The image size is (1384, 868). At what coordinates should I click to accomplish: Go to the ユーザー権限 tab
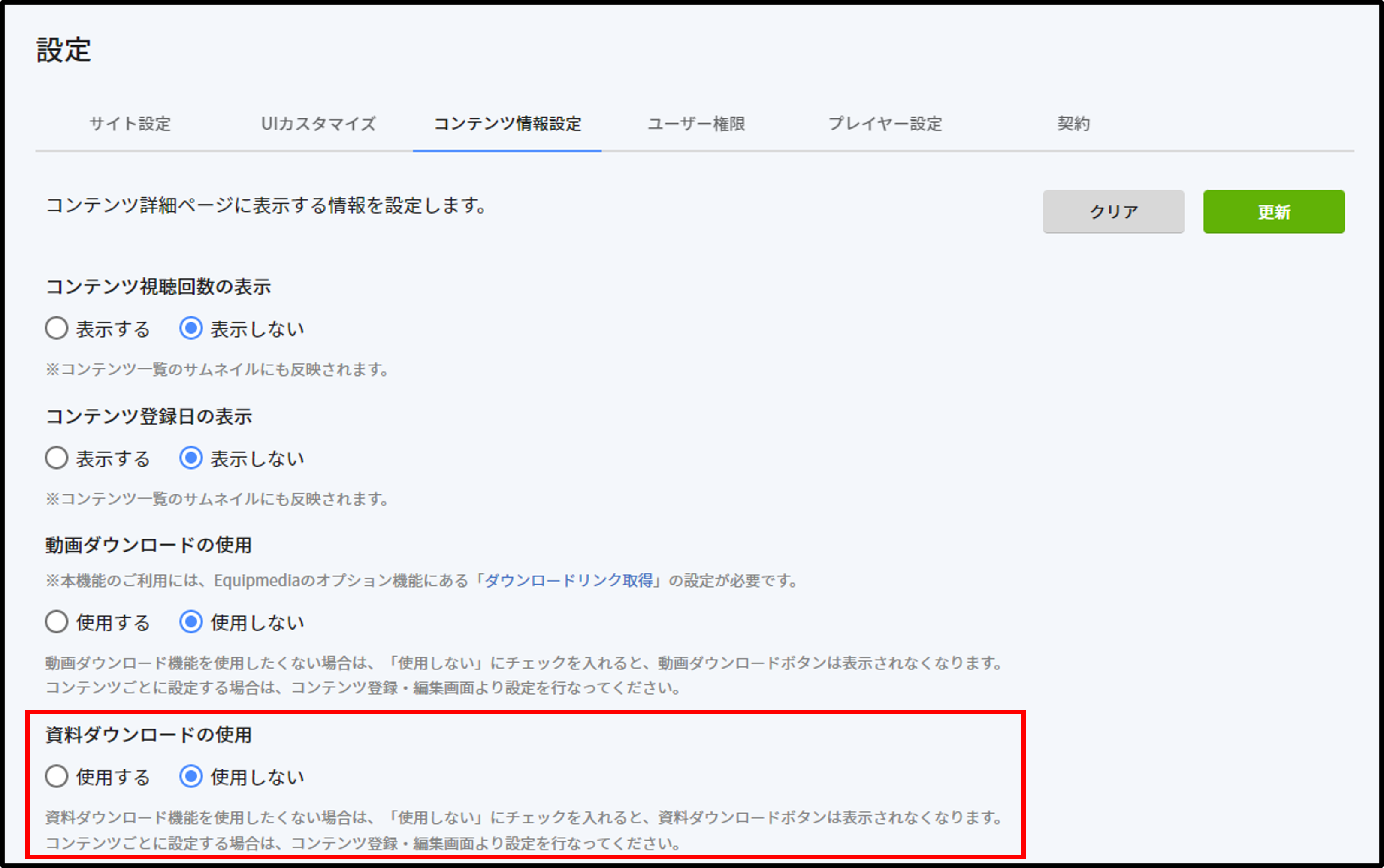(696, 124)
